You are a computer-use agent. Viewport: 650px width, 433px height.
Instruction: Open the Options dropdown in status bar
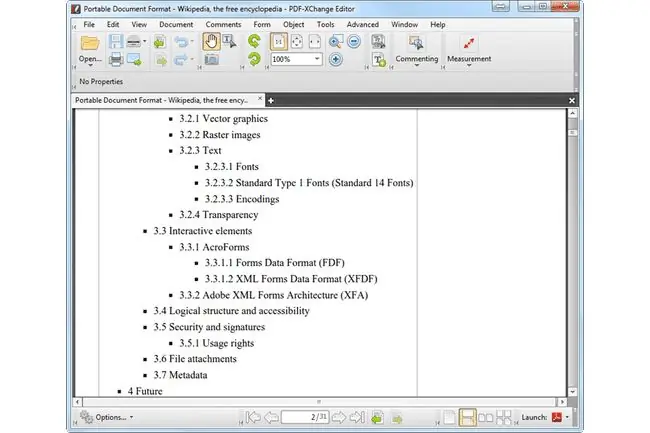click(107, 417)
